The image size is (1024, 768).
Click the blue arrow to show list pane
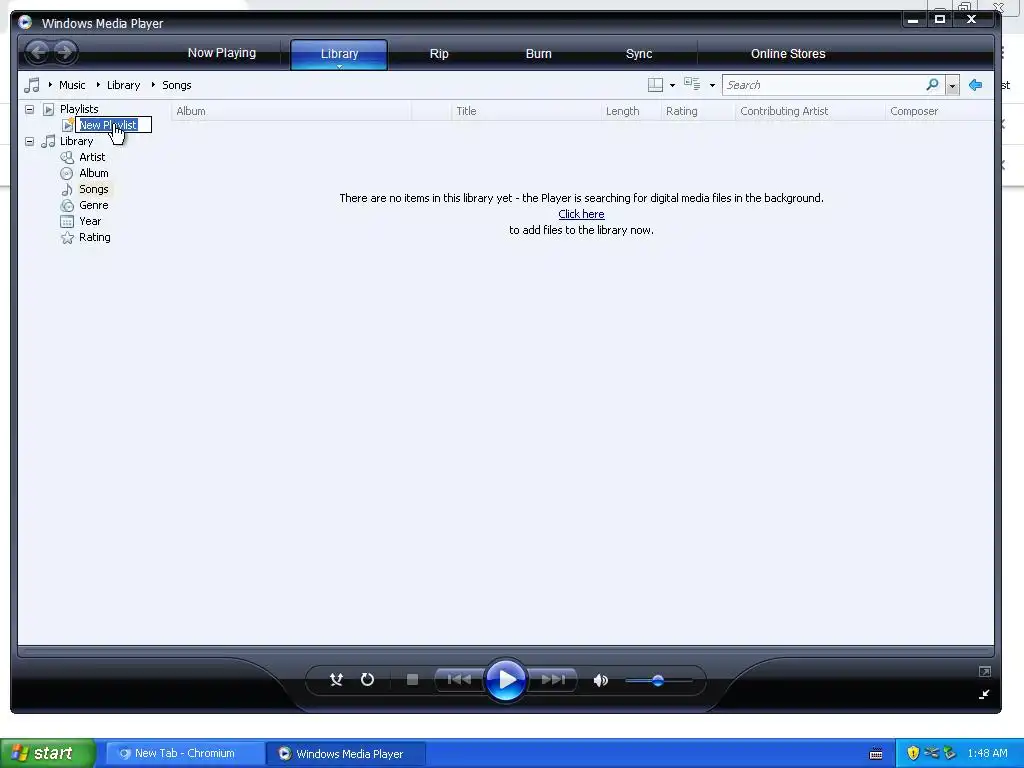point(976,85)
